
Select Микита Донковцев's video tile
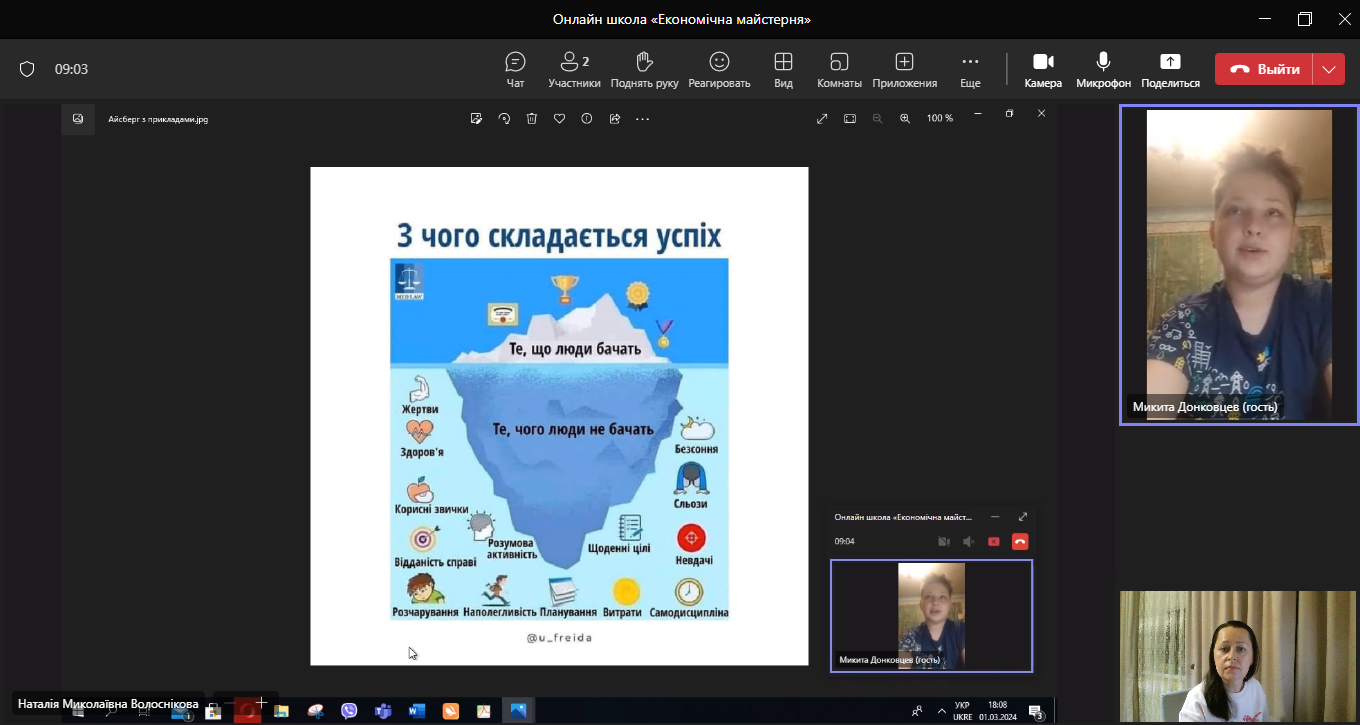1238,265
